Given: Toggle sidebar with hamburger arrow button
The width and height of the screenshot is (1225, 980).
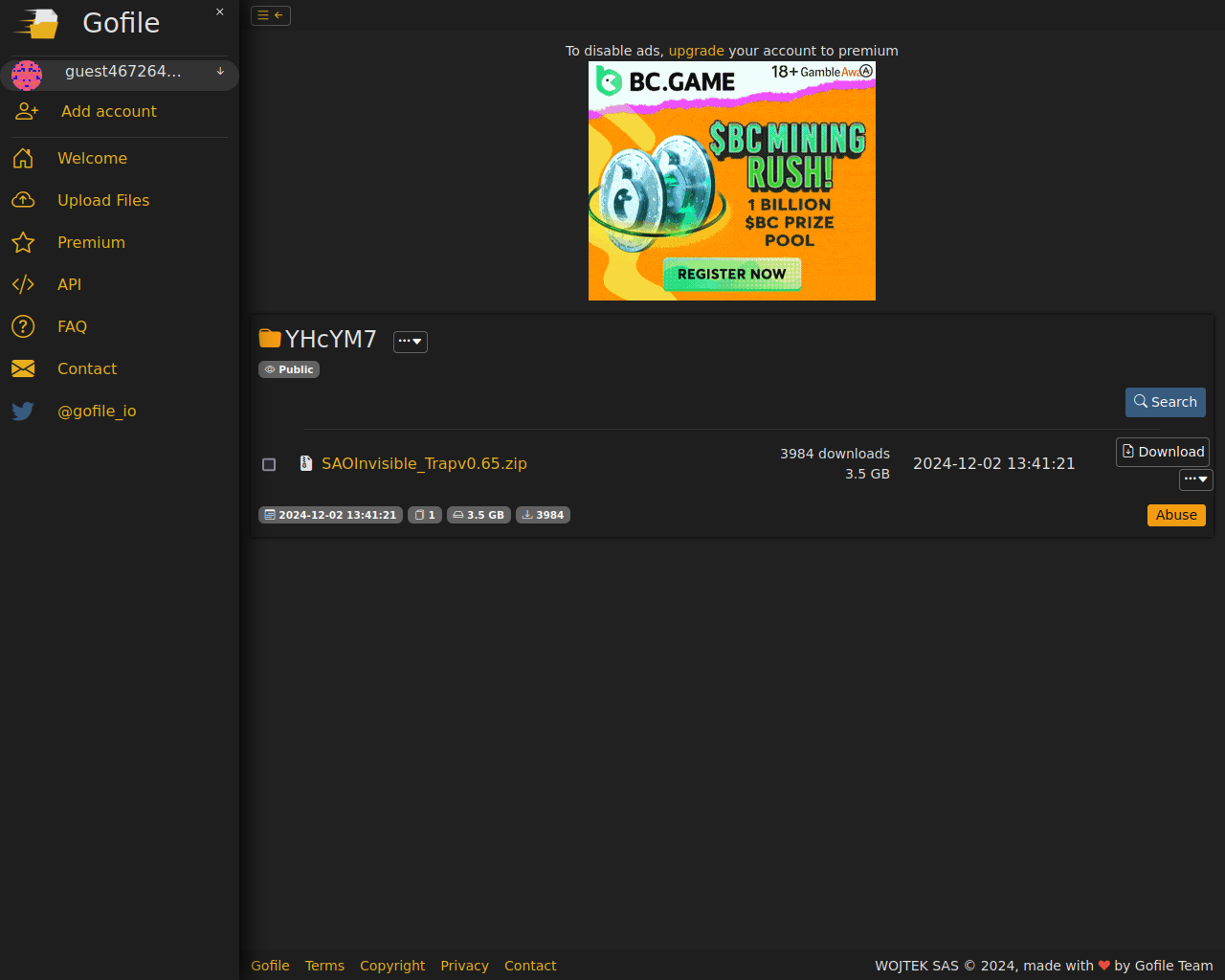Looking at the screenshot, I should tap(271, 15).
